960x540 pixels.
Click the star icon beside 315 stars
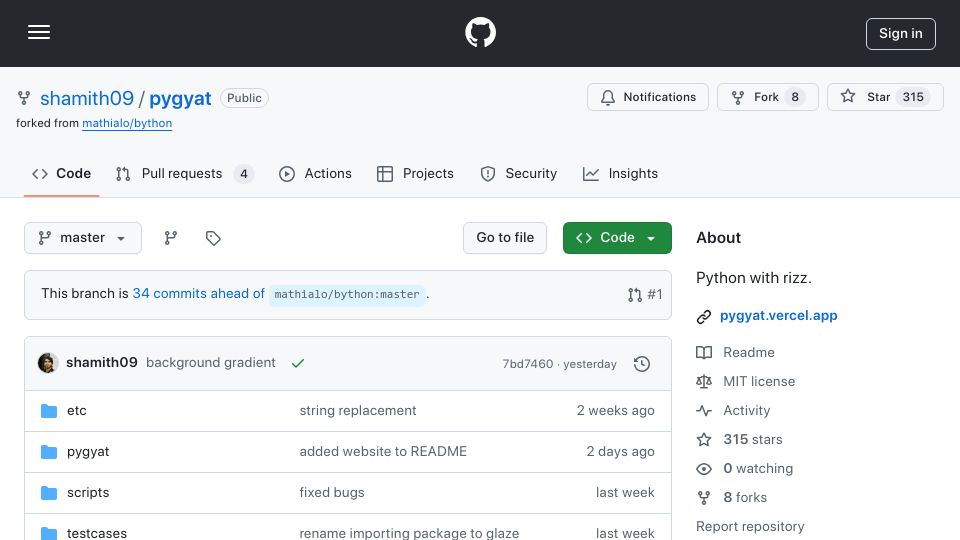[x=704, y=440]
